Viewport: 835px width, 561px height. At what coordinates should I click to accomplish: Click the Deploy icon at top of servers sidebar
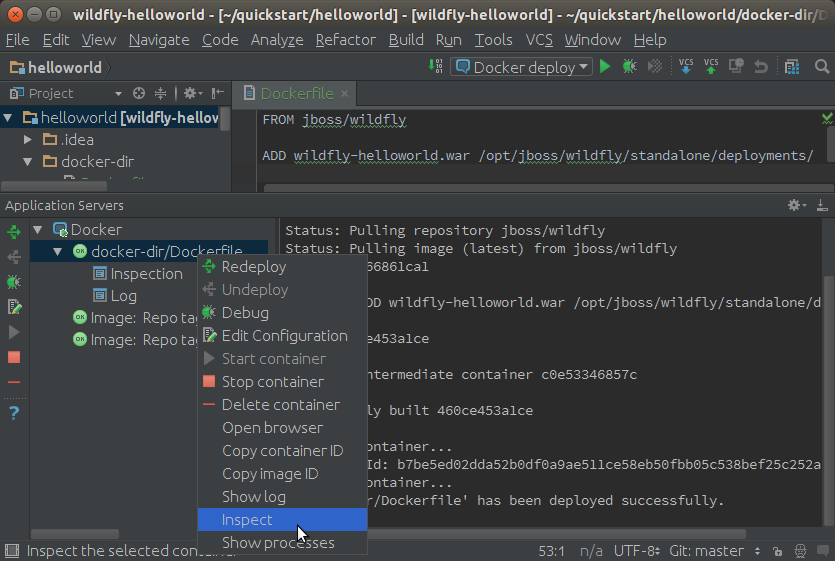14,232
